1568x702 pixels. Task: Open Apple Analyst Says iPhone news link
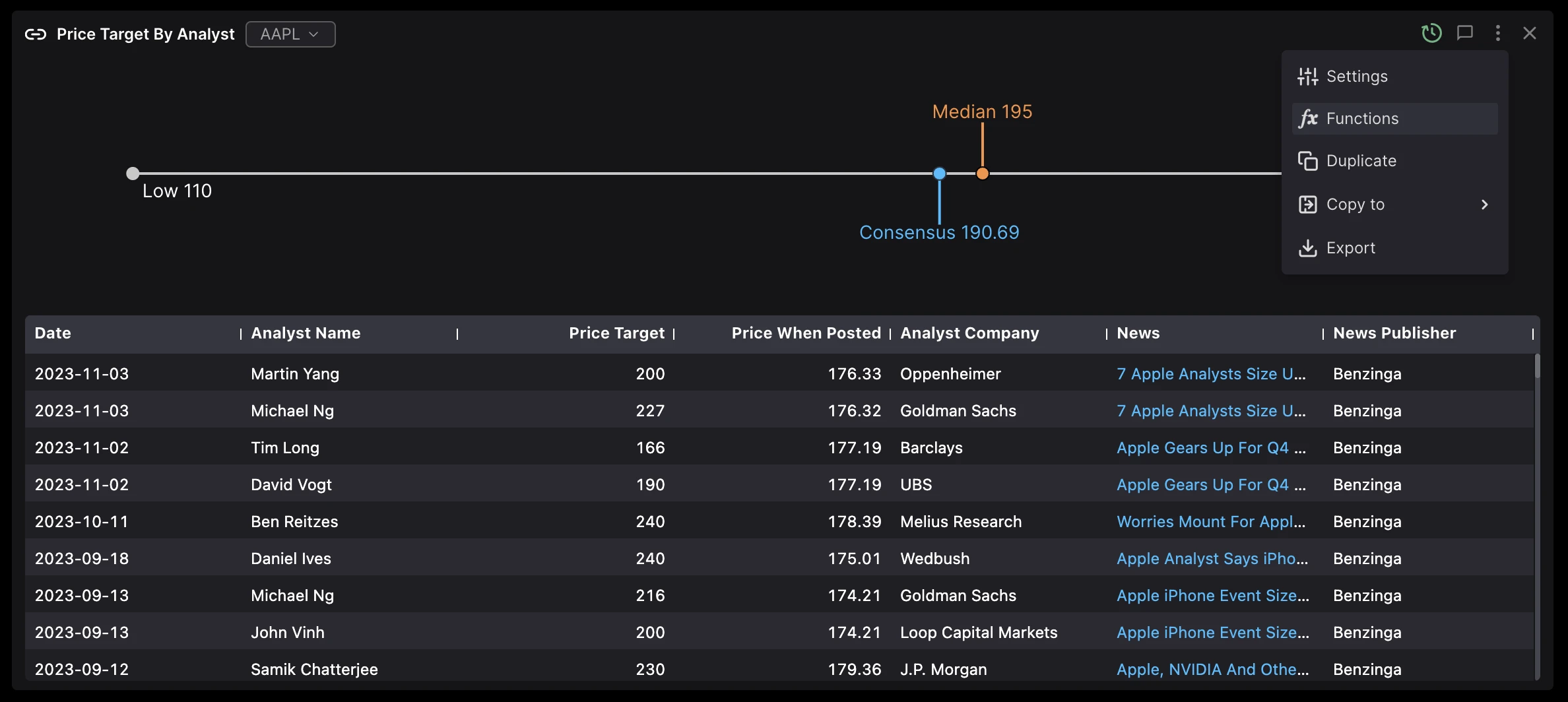[1212, 559]
